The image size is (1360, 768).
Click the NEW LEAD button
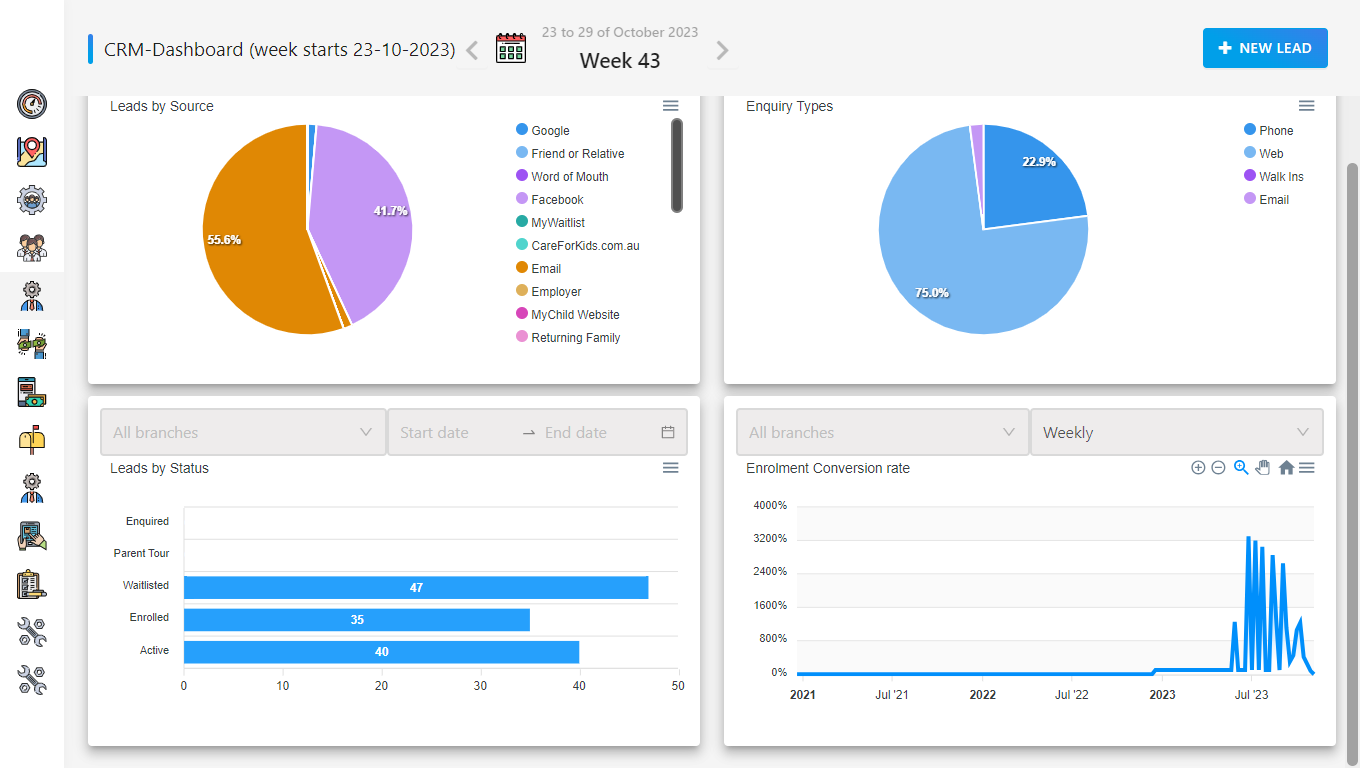click(1265, 48)
